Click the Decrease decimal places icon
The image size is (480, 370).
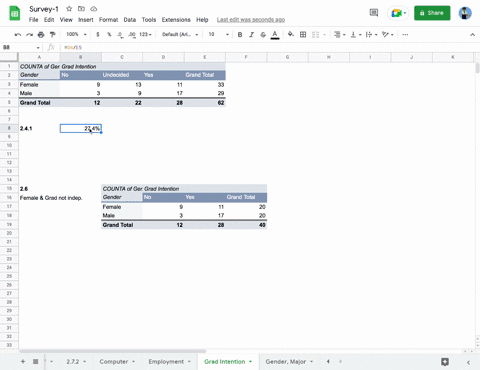(120, 34)
